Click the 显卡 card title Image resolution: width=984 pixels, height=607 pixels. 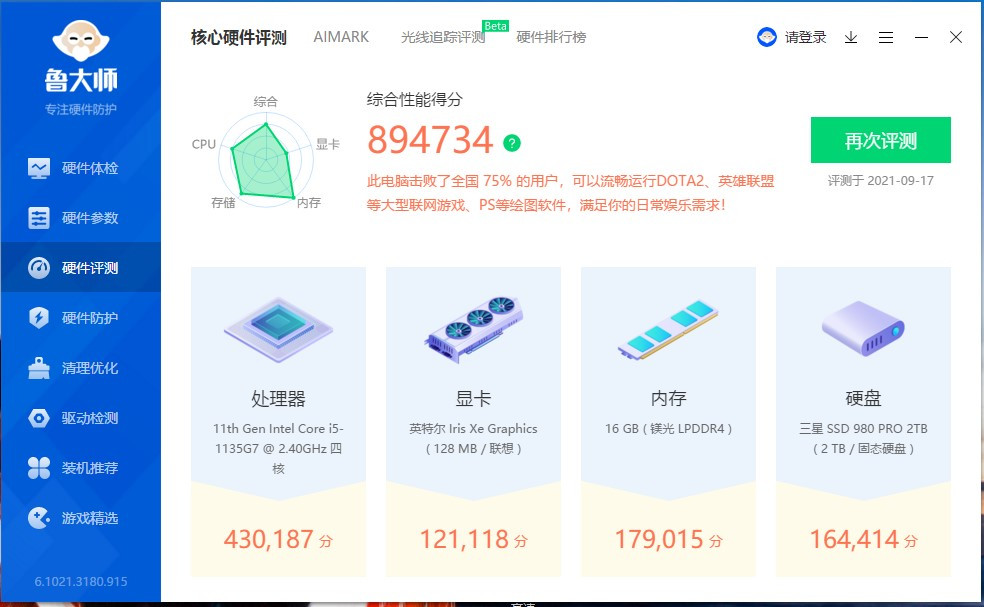coord(473,399)
